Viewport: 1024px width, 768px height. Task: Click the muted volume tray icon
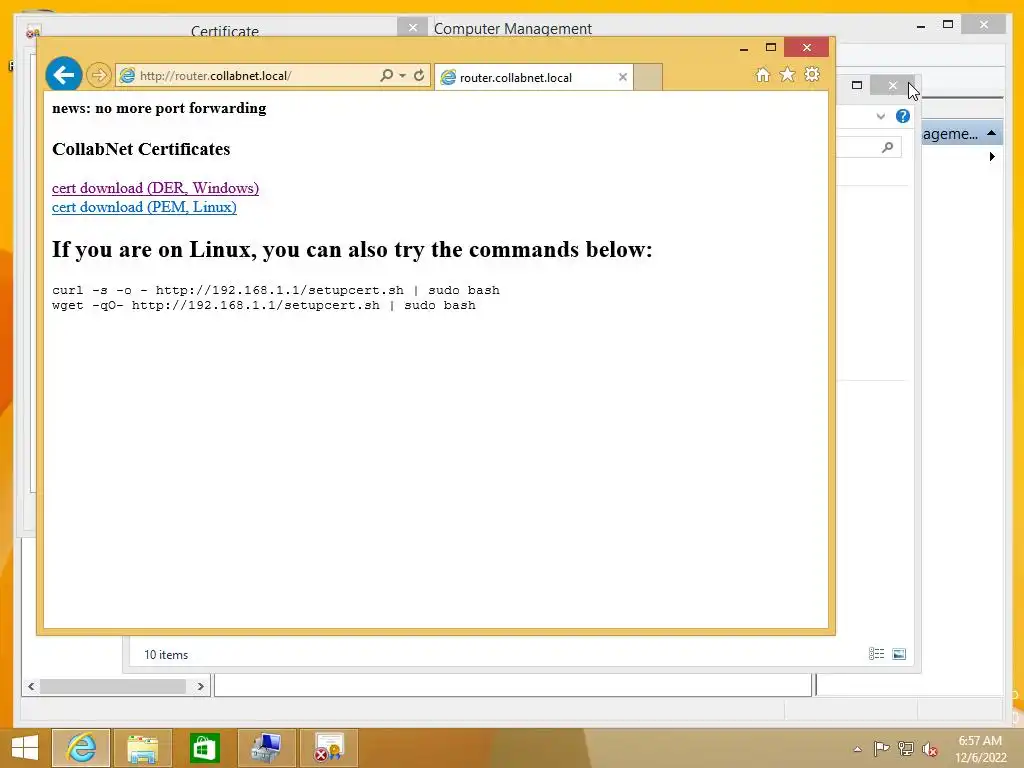coord(929,748)
